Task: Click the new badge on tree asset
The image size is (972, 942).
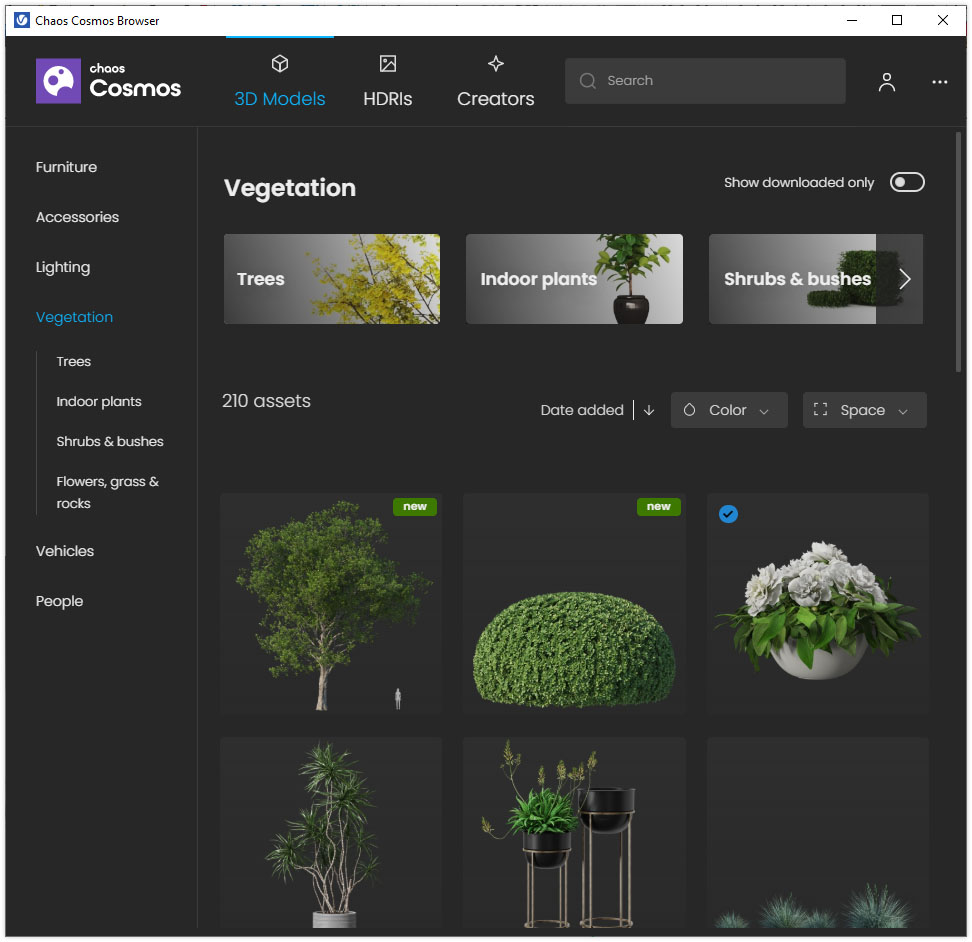Action: click(415, 506)
